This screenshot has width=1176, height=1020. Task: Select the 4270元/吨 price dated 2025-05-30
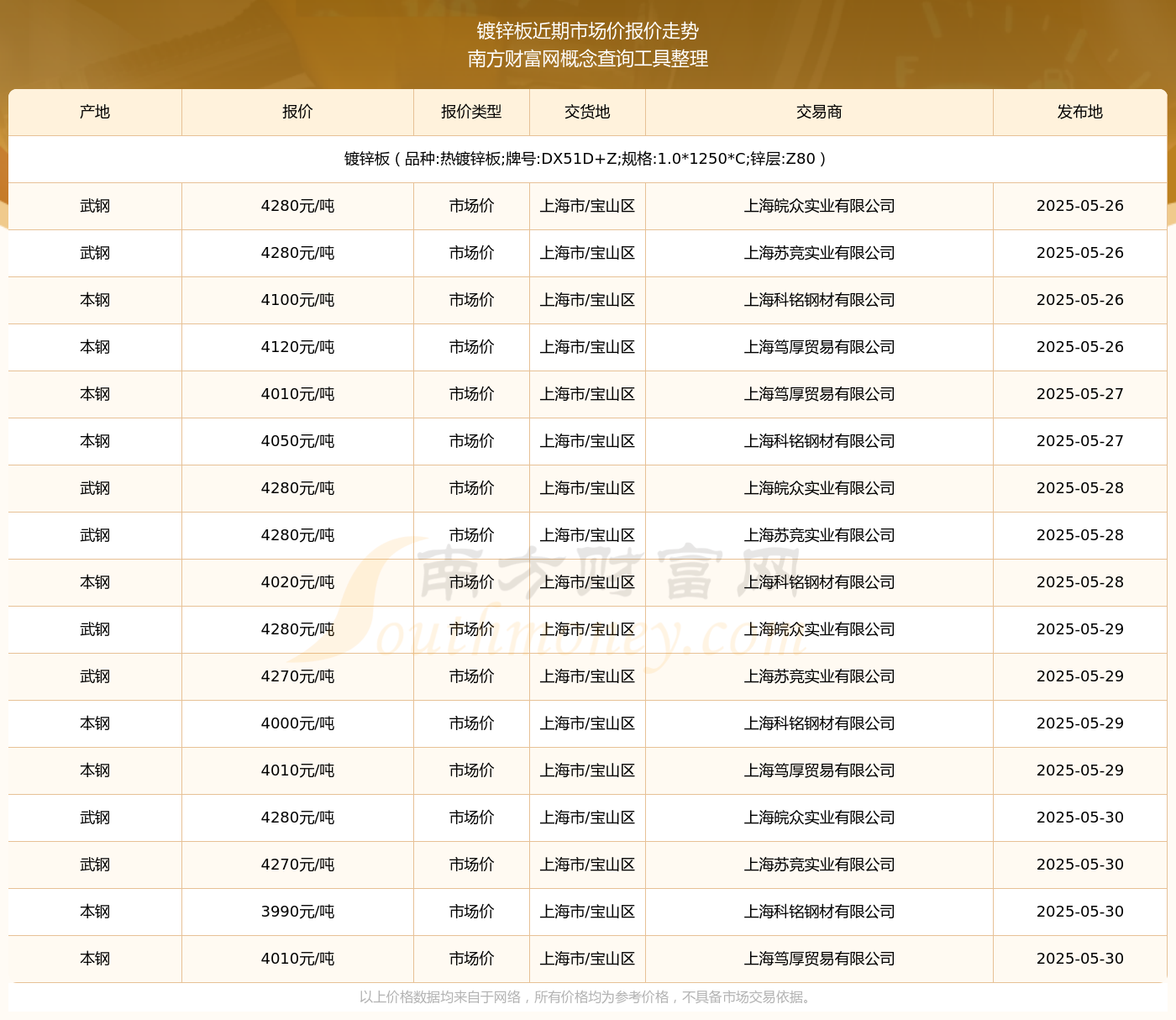click(x=297, y=865)
